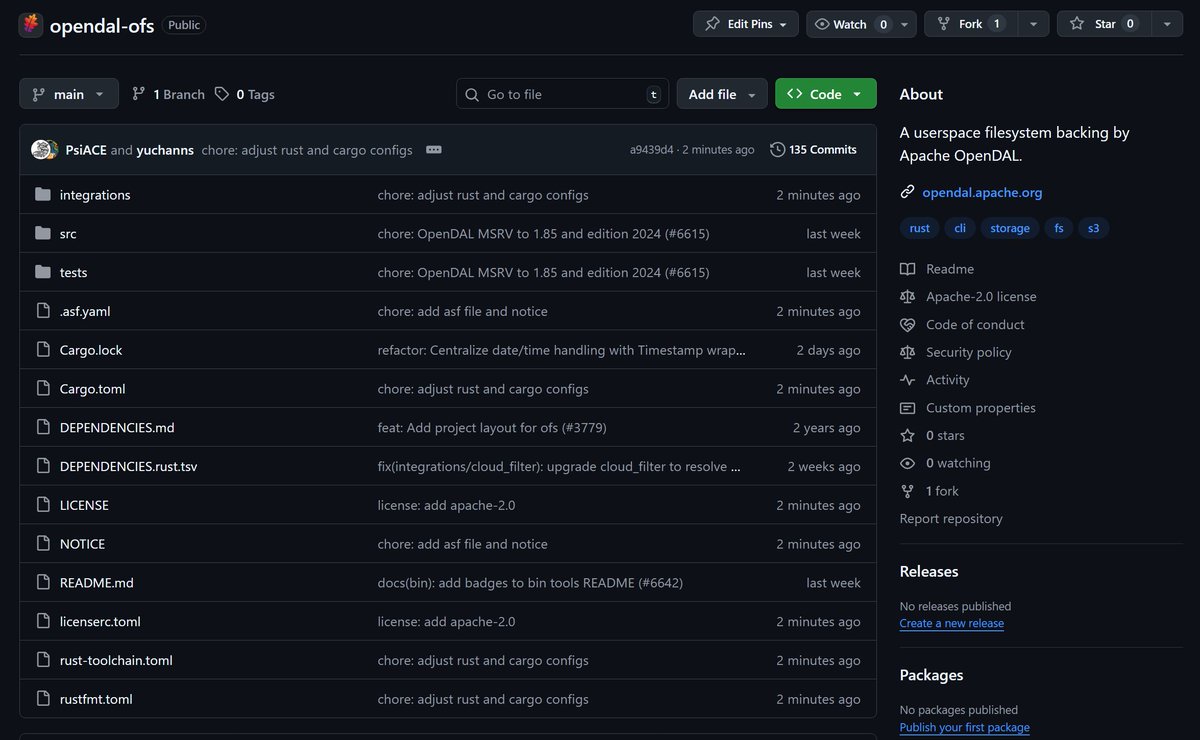Select the rust topic badge
Viewport: 1200px width, 740px height.
tap(919, 227)
